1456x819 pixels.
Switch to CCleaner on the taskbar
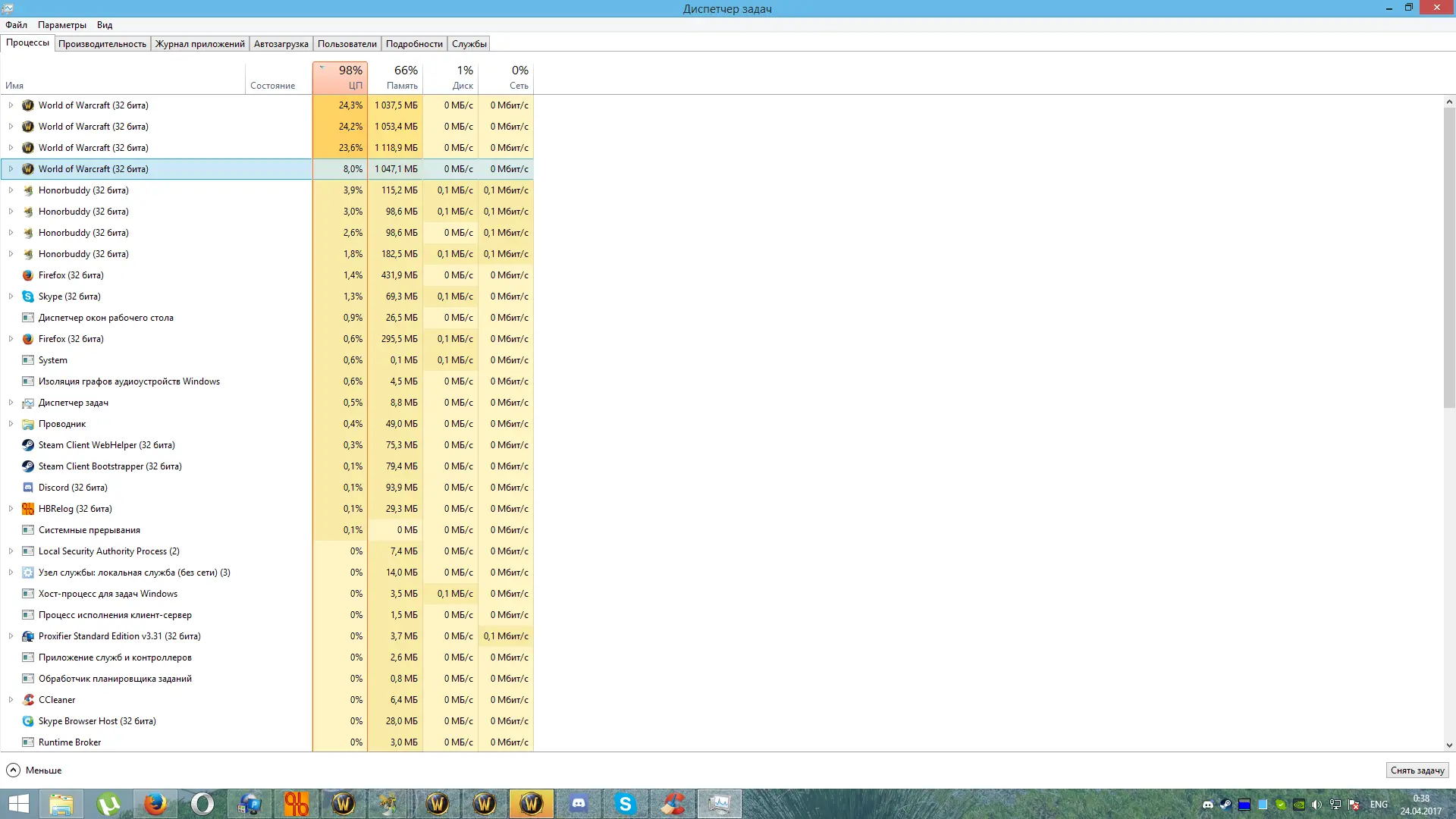pyautogui.click(x=673, y=804)
